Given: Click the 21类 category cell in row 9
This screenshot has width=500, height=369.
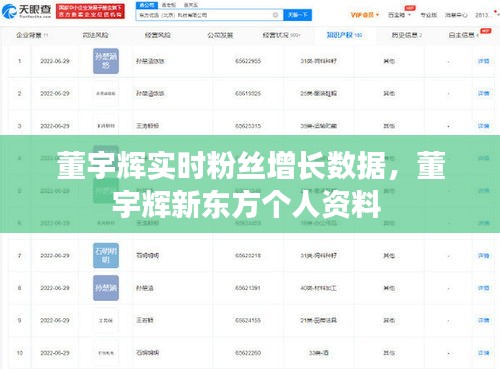Looking at the screenshot, I should coord(318,320).
